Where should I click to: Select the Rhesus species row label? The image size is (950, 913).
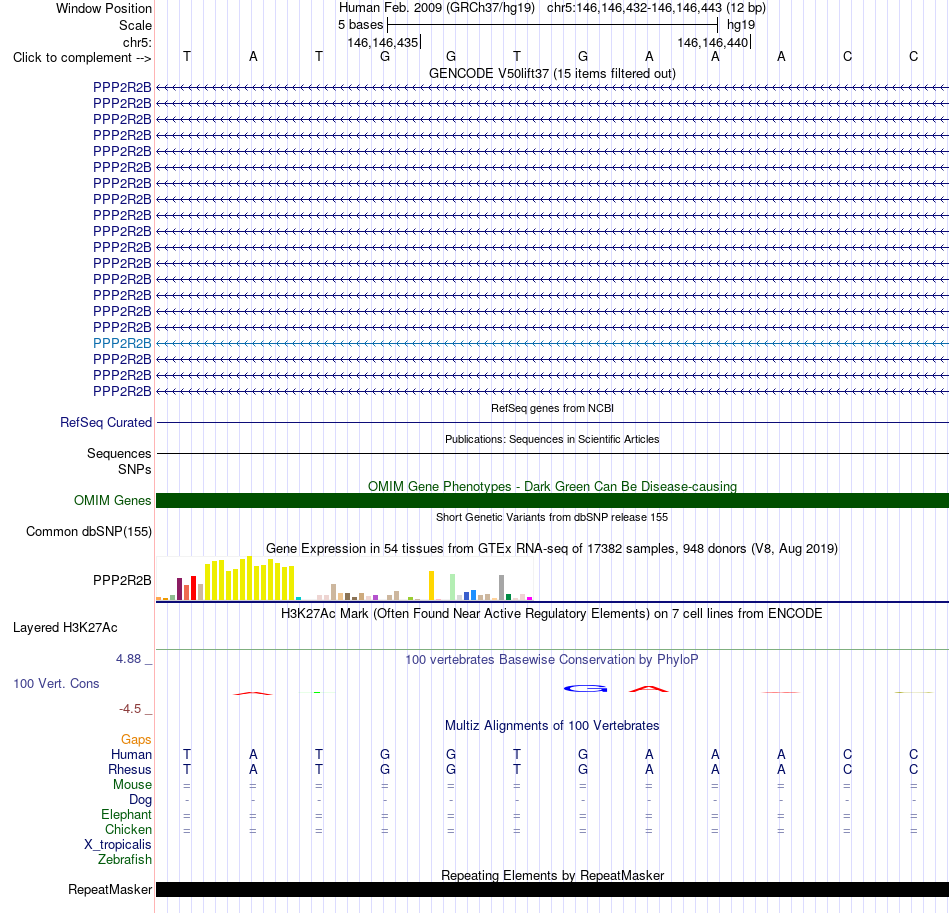tap(130, 769)
